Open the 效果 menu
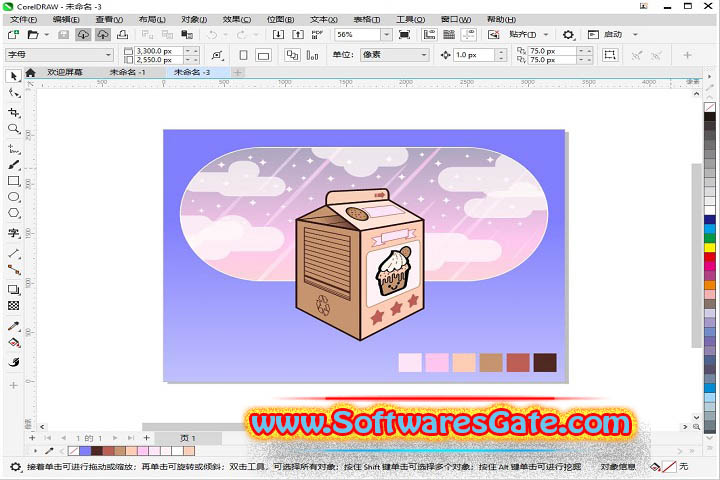 point(237,19)
